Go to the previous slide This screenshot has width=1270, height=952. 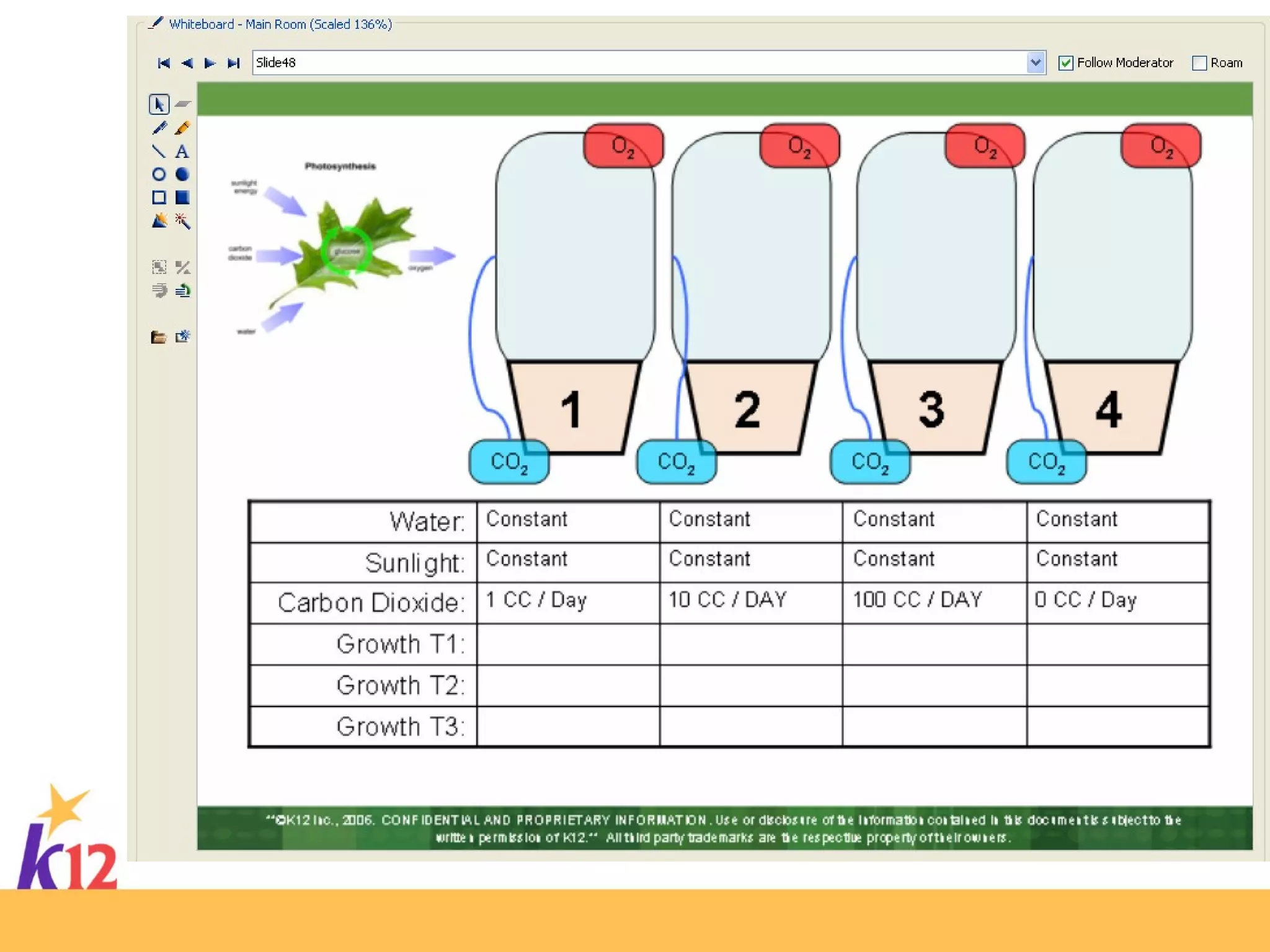187,63
